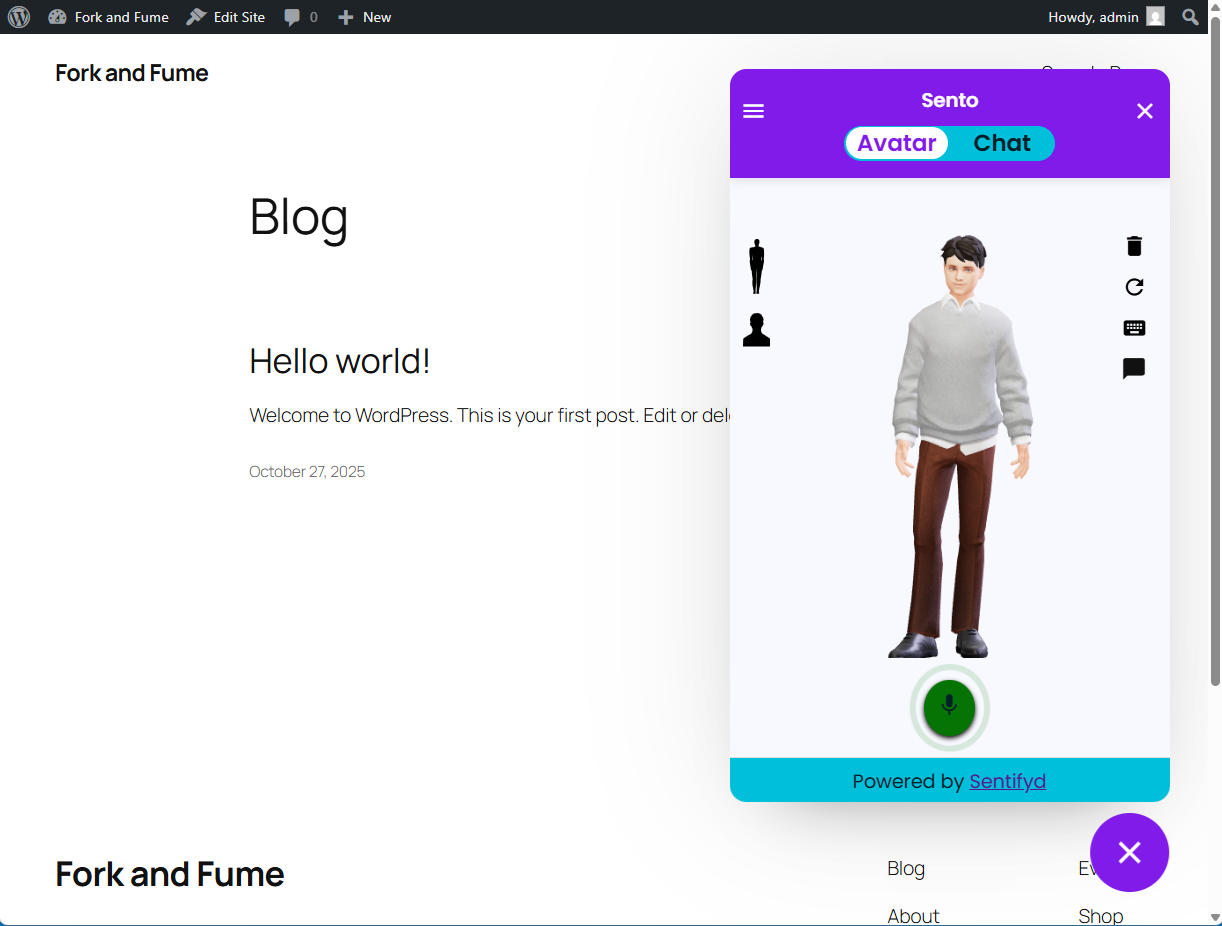Select the full-body avatar view icon
The width and height of the screenshot is (1222, 926).
(x=756, y=264)
